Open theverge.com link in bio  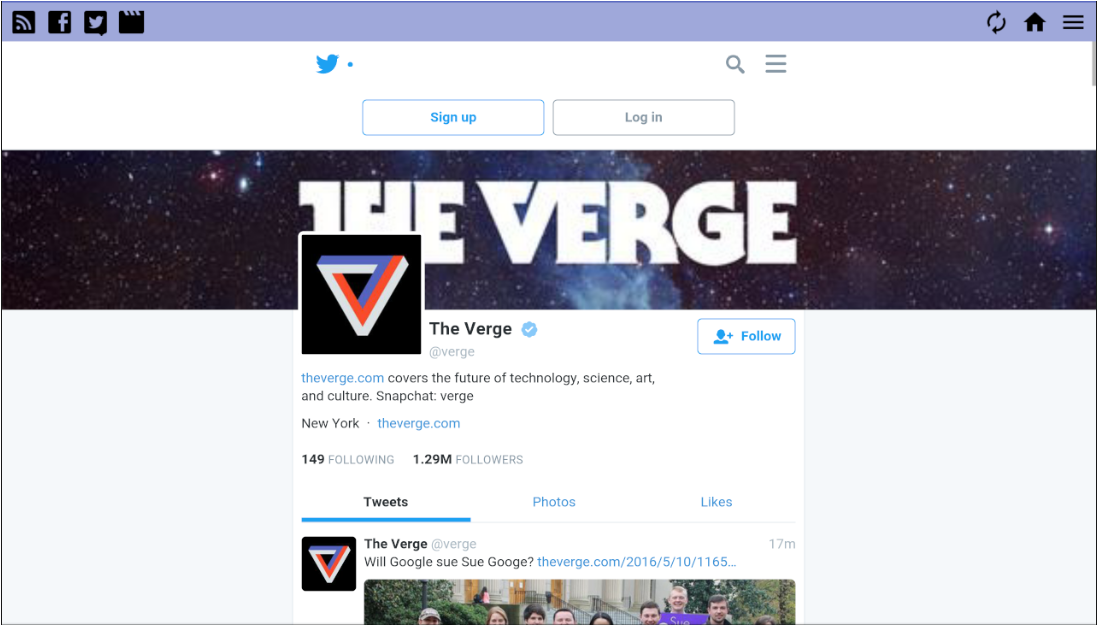click(x=343, y=378)
